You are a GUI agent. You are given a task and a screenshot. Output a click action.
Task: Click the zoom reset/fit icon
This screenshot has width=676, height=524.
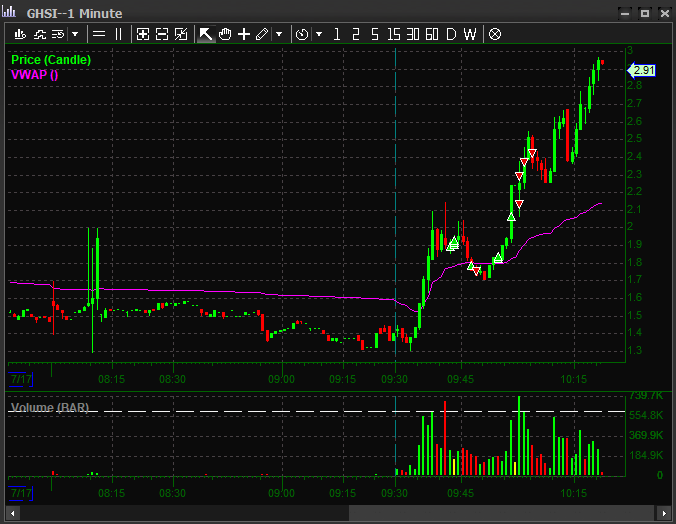coord(181,34)
